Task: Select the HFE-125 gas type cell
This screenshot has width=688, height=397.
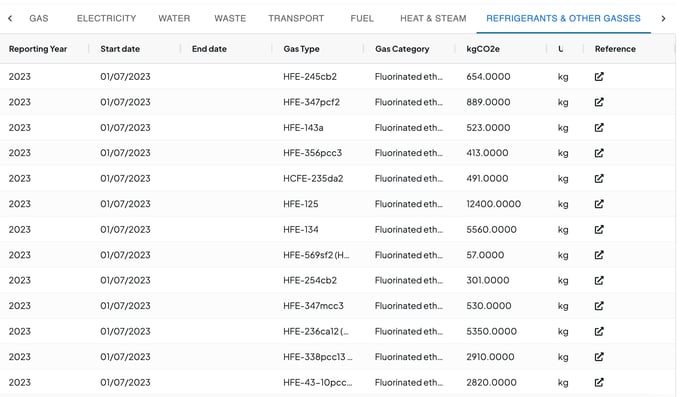Action: 301,204
